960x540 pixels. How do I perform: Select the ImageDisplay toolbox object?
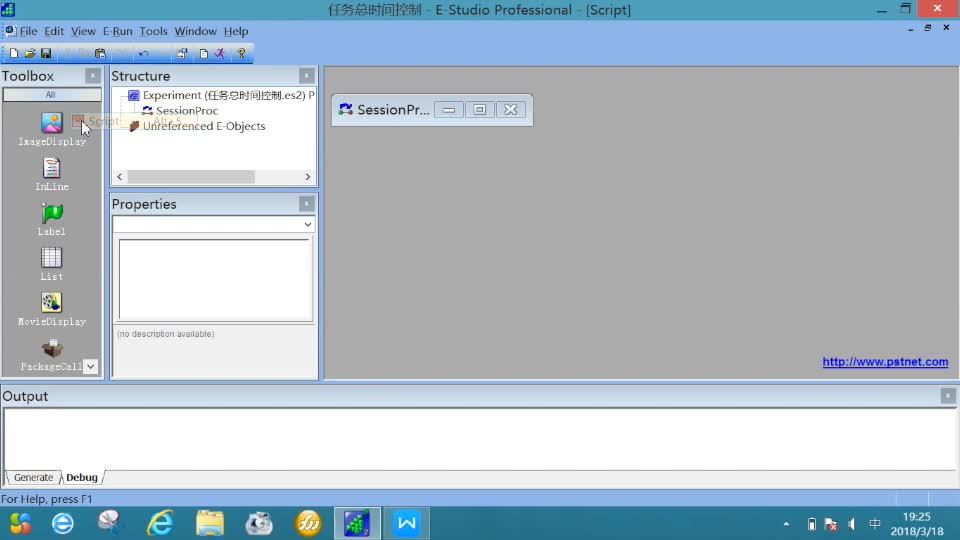point(51,129)
